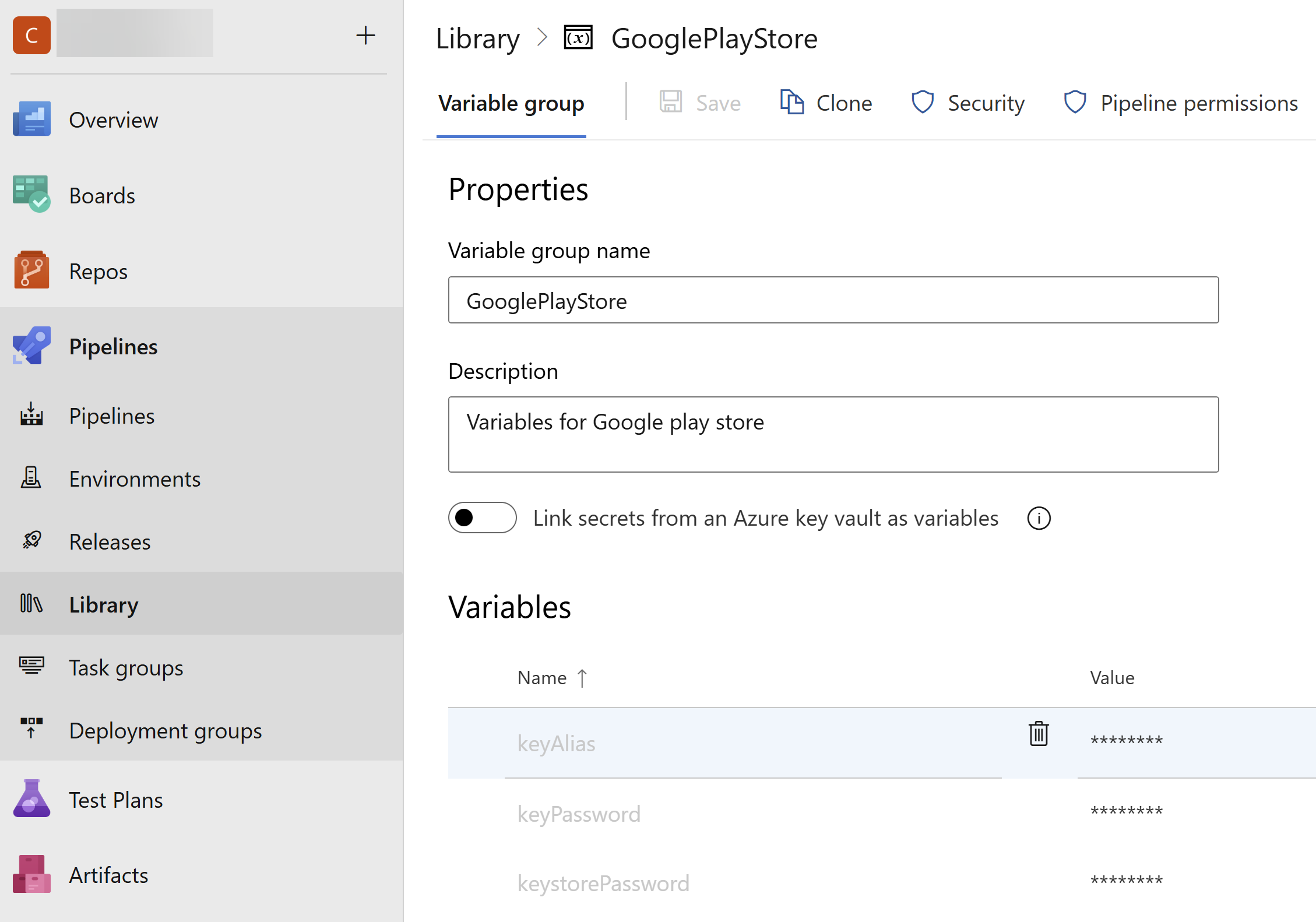Click the plus icon to add new item
Viewport: 1316px width, 922px height.
tap(365, 36)
